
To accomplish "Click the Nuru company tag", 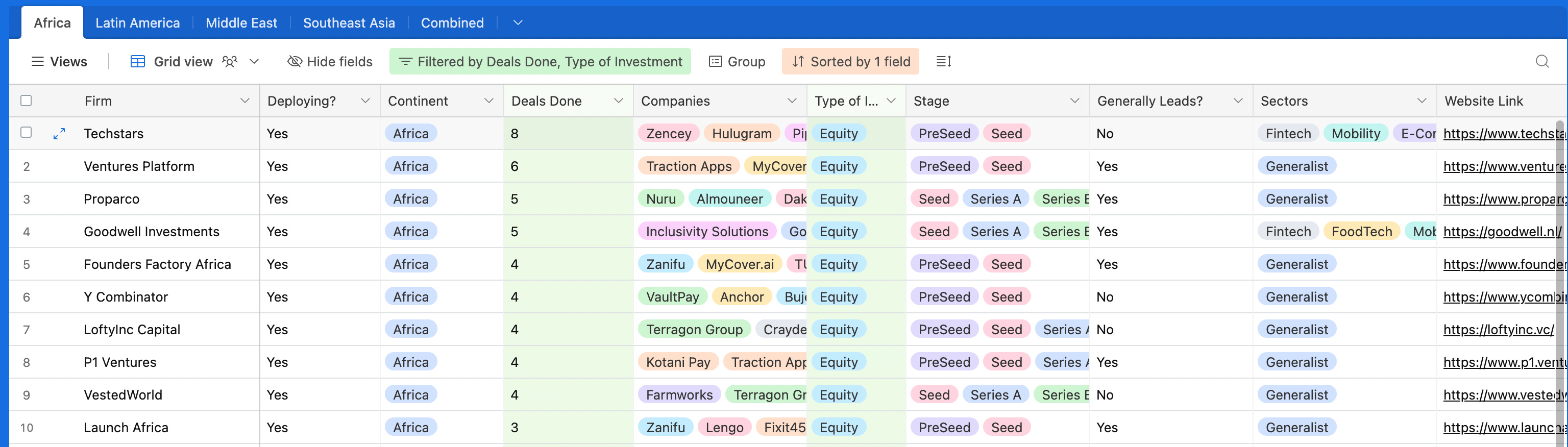I will [660, 200].
